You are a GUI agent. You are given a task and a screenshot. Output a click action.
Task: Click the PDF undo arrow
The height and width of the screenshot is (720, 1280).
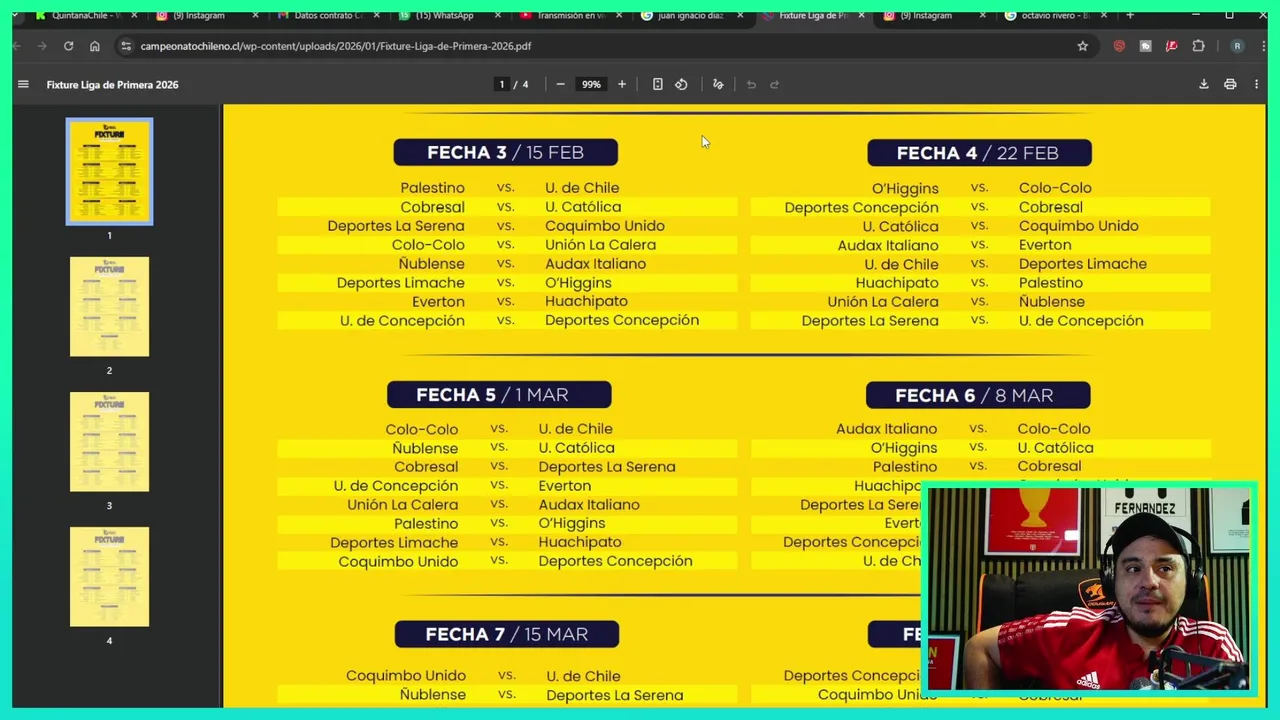click(x=751, y=84)
